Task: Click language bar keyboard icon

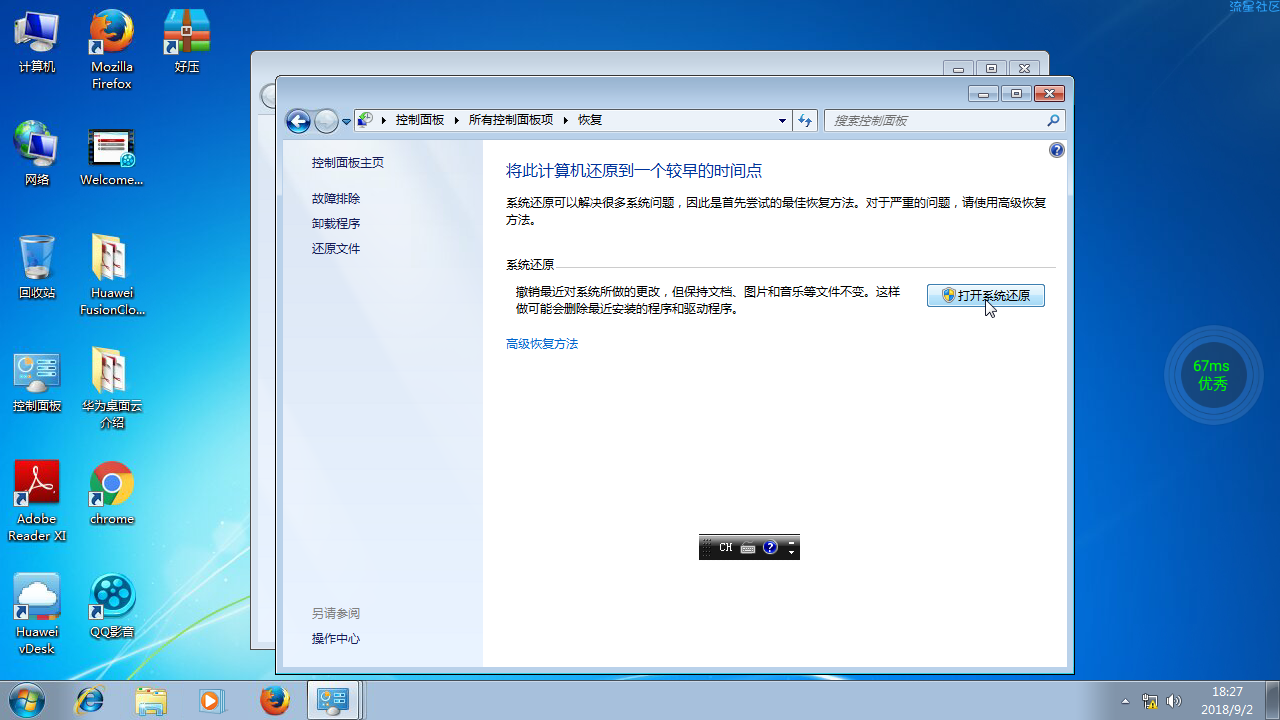Action: [748, 547]
